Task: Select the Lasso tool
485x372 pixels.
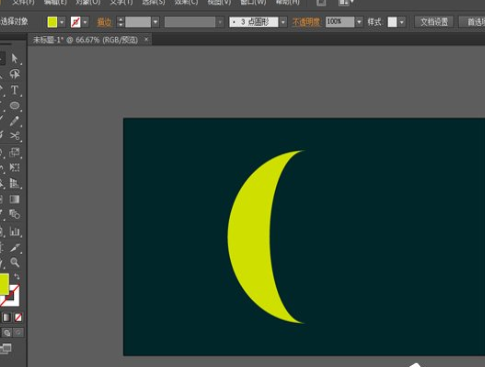Action: pyautogui.click(x=14, y=74)
